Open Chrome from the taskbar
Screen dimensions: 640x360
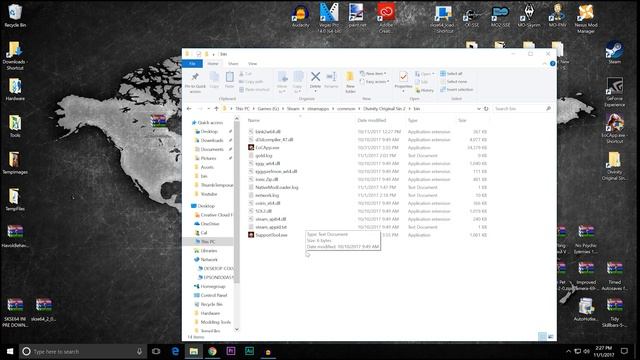[212, 351]
